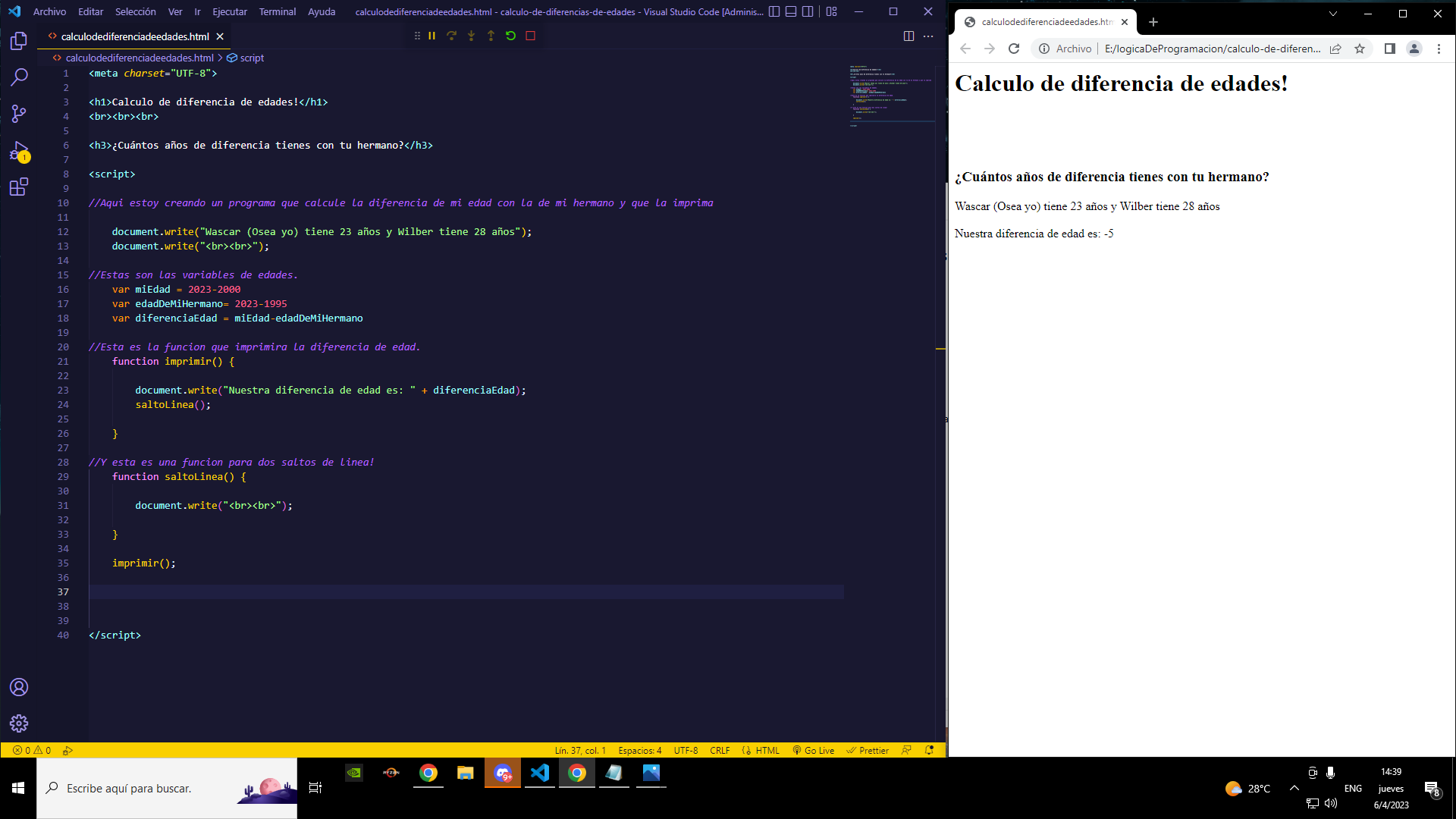The image size is (1456, 819).
Task: Open the Editar menu
Action: click(x=90, y=11)
